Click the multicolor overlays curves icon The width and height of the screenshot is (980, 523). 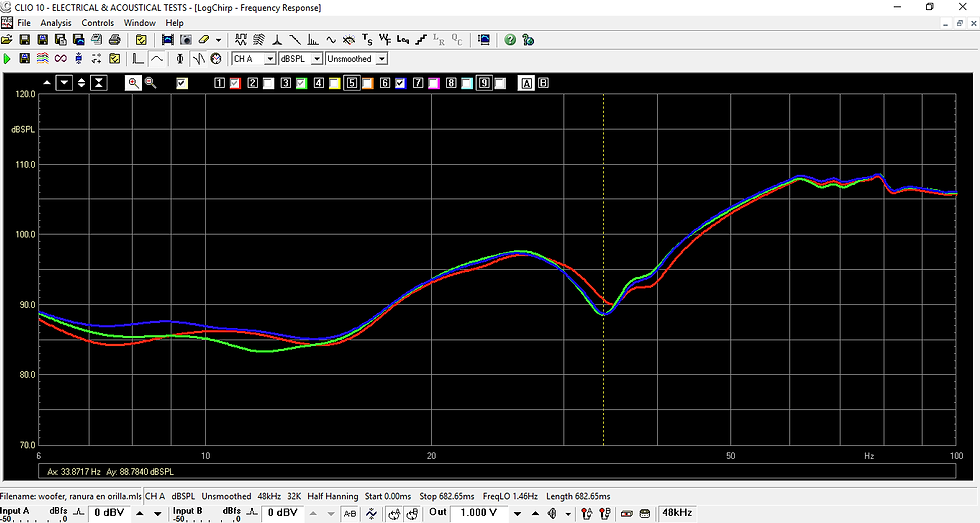coord(42,59)
